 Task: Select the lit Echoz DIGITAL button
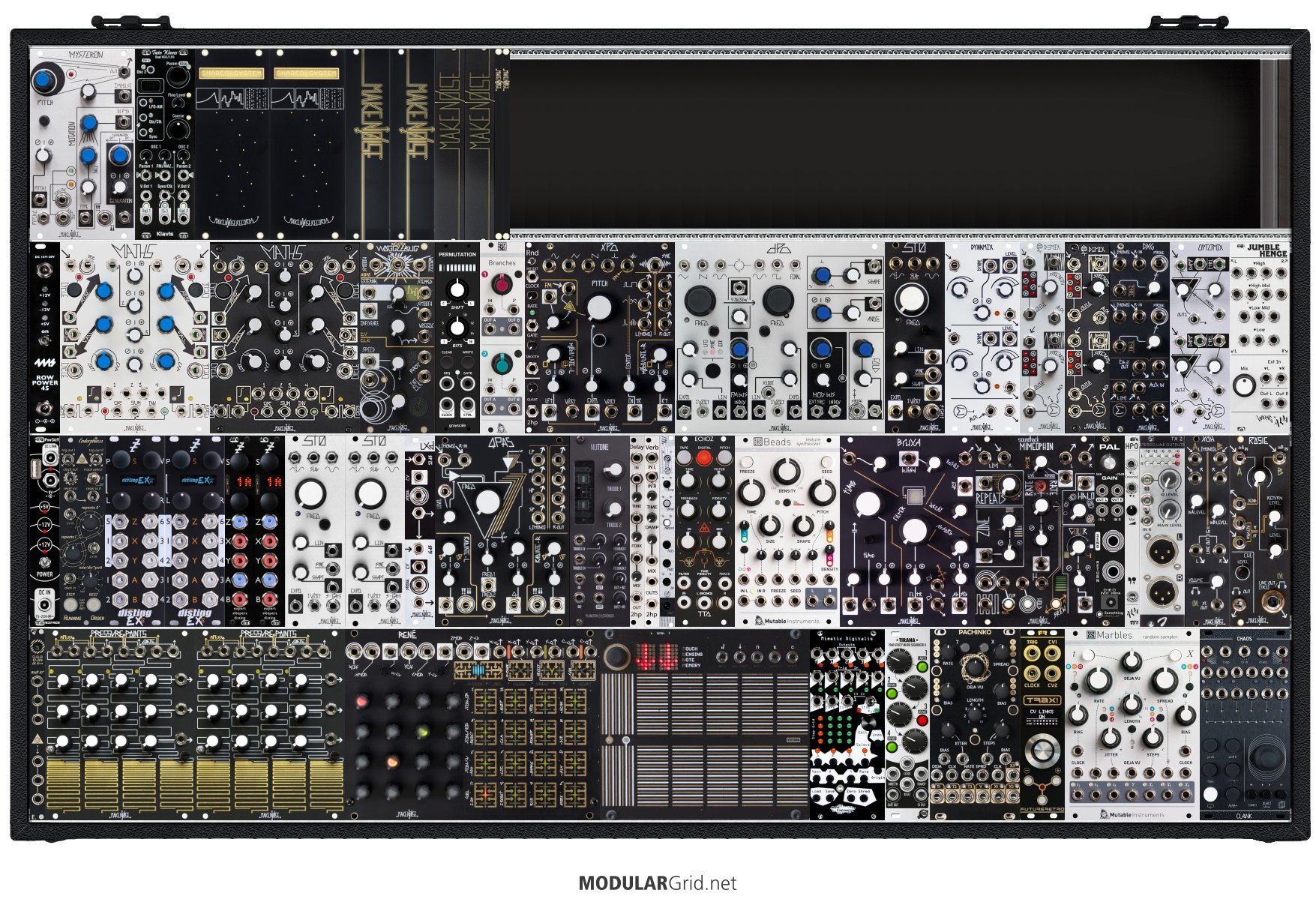pyautogui.click(x=704, y=457)
